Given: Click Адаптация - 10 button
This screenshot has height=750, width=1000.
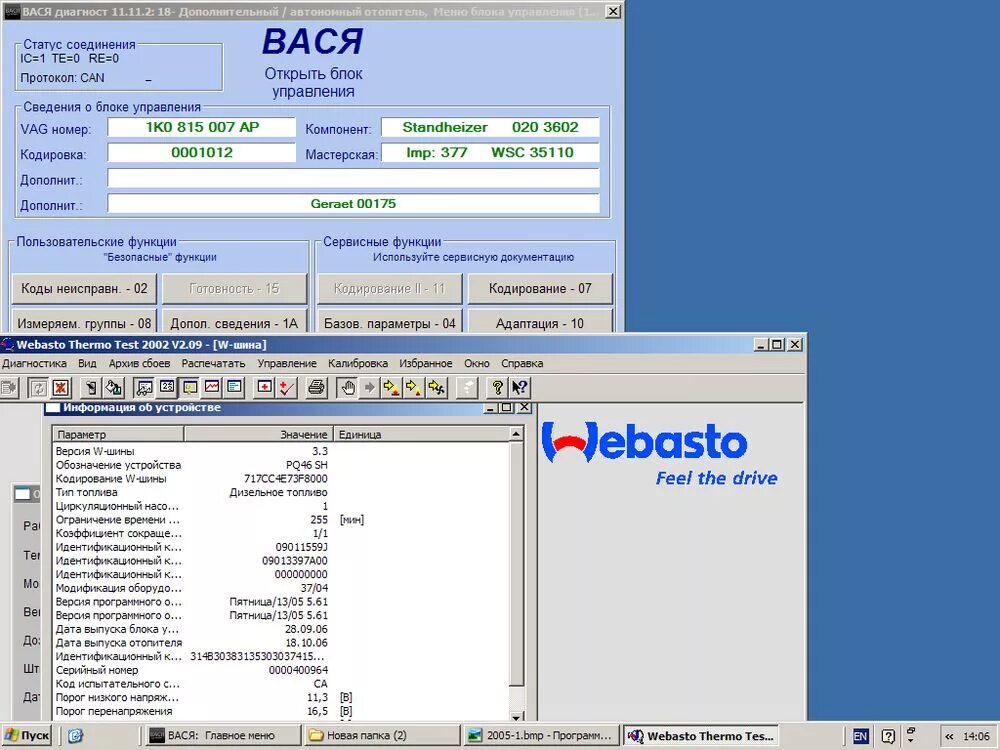Looking at the screenshot, I should (x=540, y=321).
